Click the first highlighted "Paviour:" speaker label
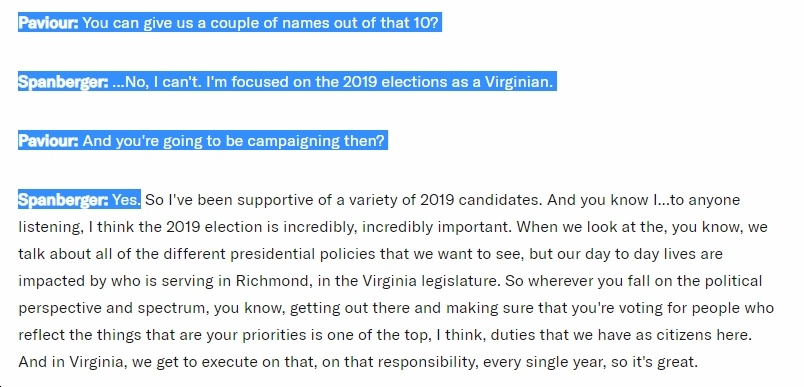Screen dimensions: 804x387 coord(48,23)
